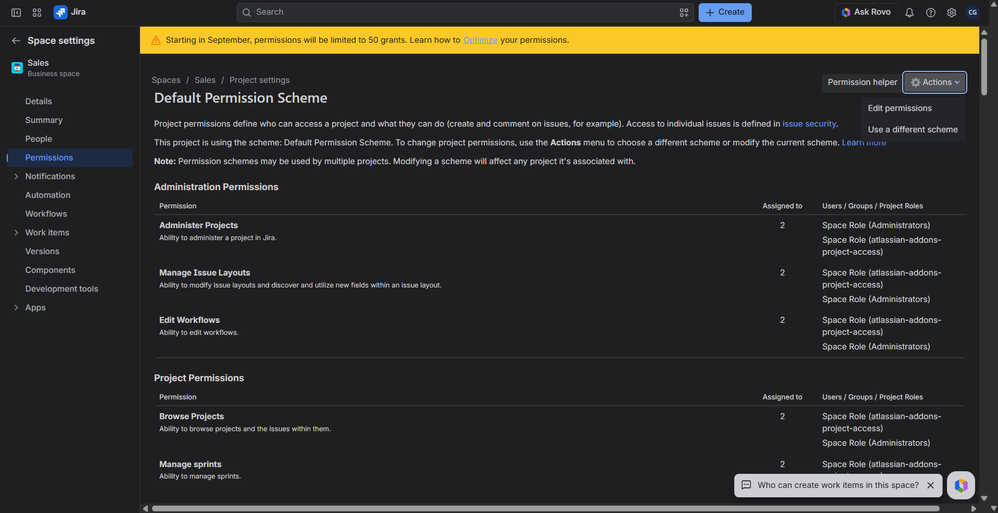Click the Optimize link in banner
998x513 pixels.
(x=480, y=40)
